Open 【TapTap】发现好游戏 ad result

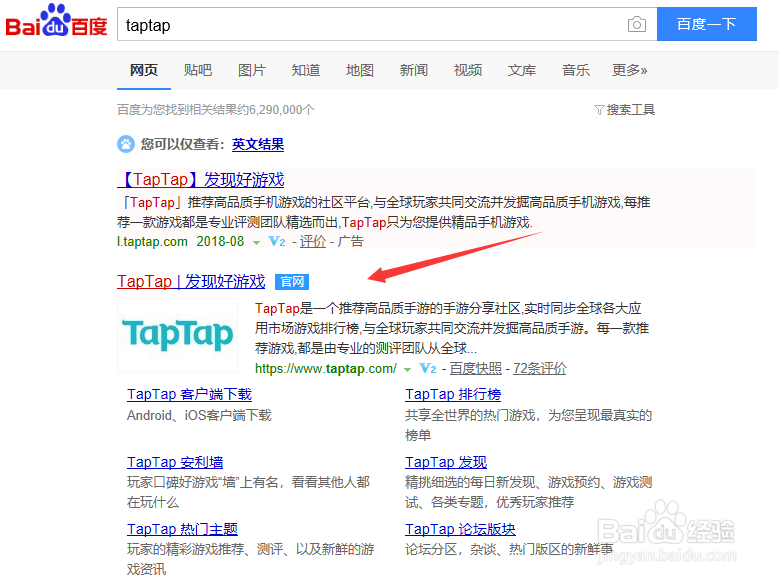pos(201,179)
